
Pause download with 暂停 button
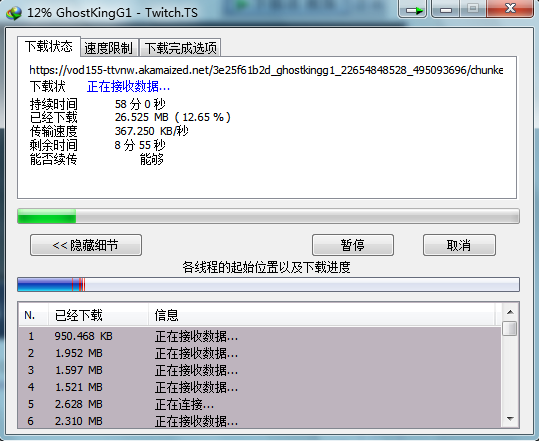click(x=353, y=245)
